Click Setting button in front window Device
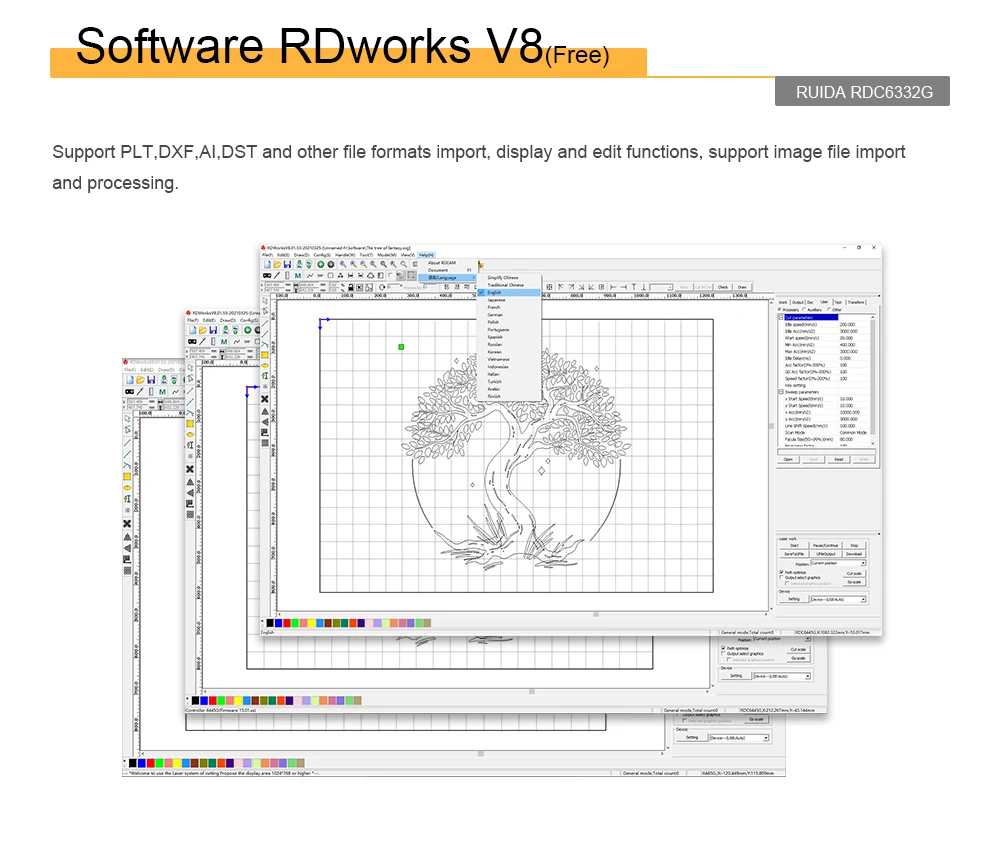Viewport: 1000px width, 846px height. click(x=794, y=599)
